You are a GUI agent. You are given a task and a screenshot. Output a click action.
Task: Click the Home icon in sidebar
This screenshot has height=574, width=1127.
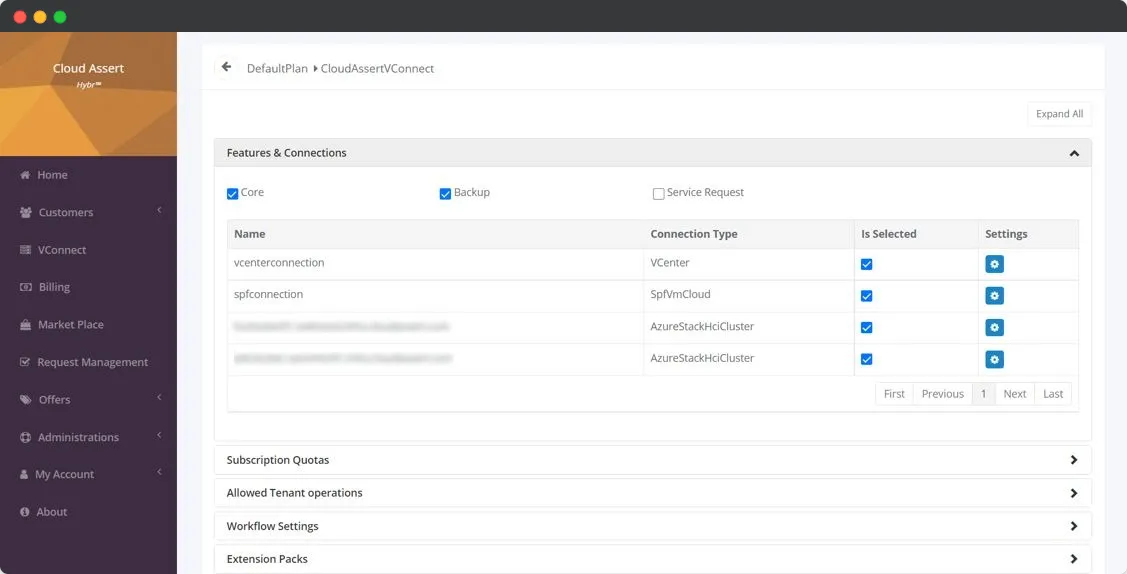25,175
